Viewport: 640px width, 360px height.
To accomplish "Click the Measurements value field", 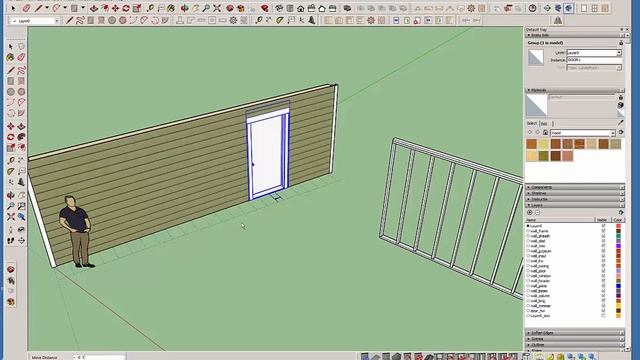I will click(99, 357).
